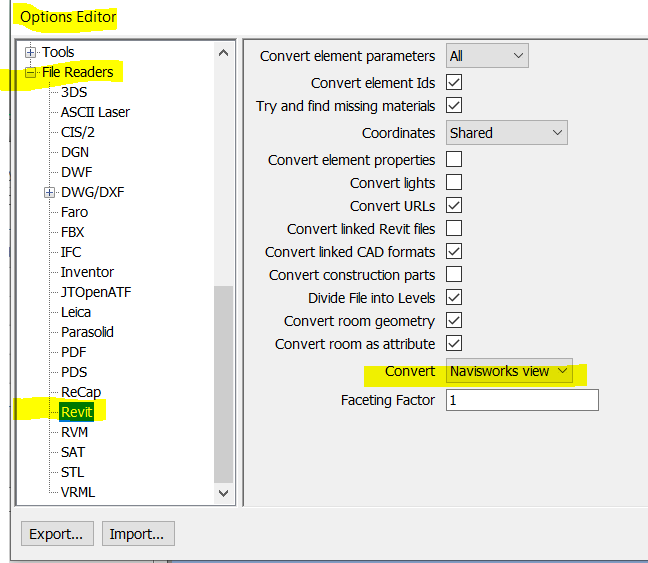Open the FBX reader options

point(73,232)
